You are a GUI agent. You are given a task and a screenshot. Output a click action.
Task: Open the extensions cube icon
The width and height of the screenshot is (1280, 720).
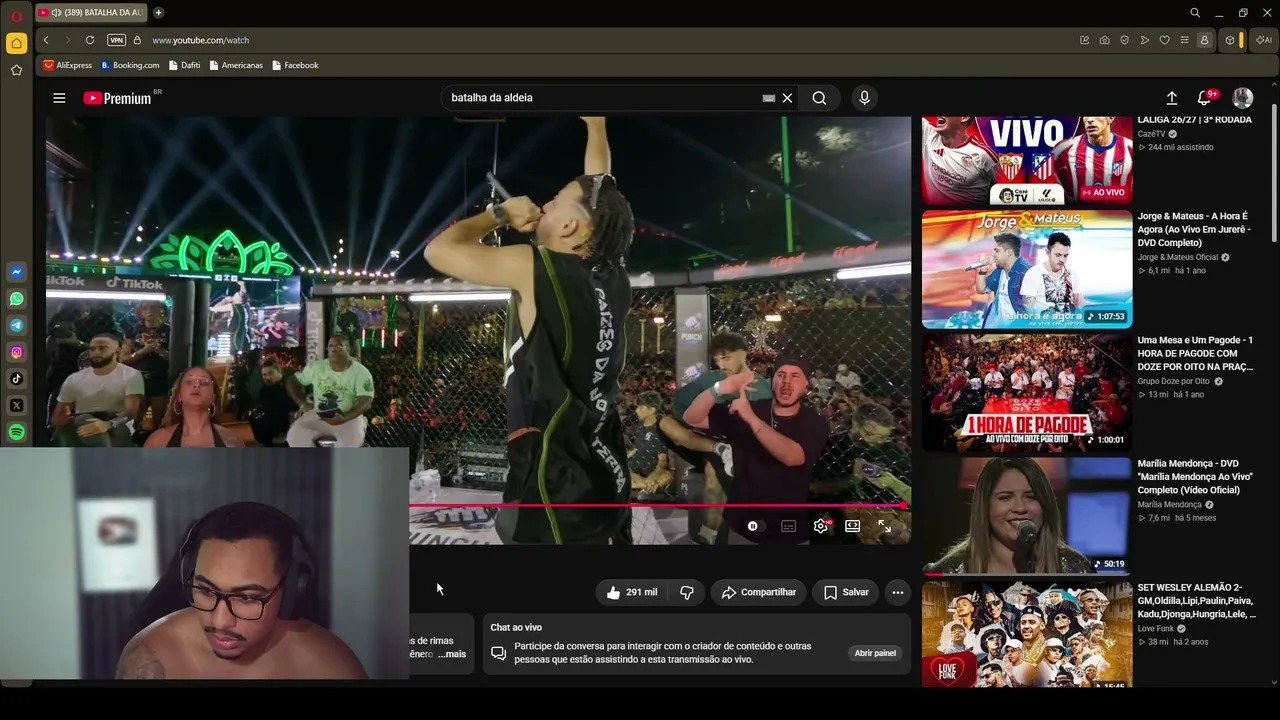(x=1230, y=40)
